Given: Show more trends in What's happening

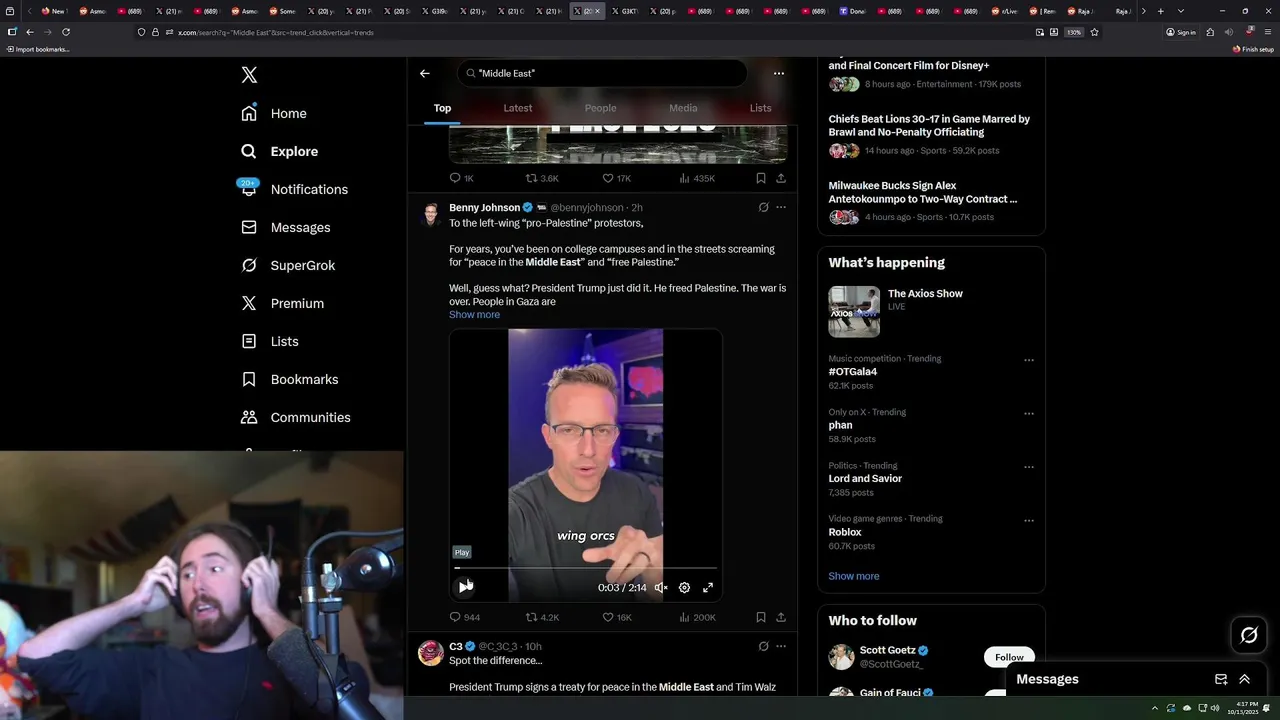Looking at the screenshot, I should coord(854,576).
